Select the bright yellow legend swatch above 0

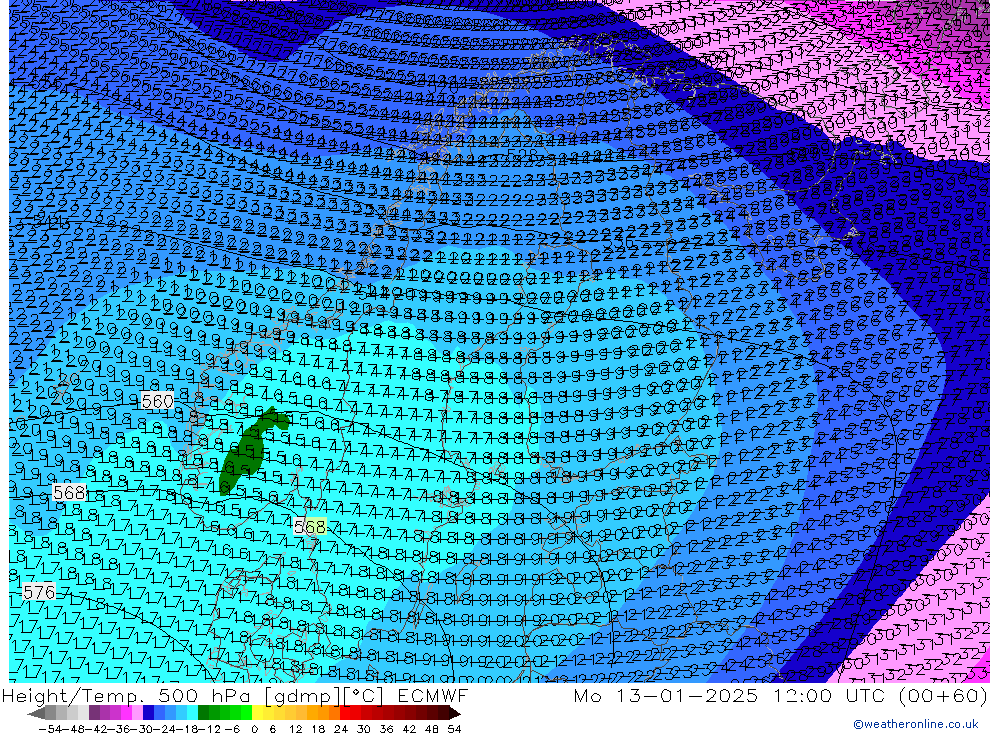pyautogui.click(x=258, y=714)
